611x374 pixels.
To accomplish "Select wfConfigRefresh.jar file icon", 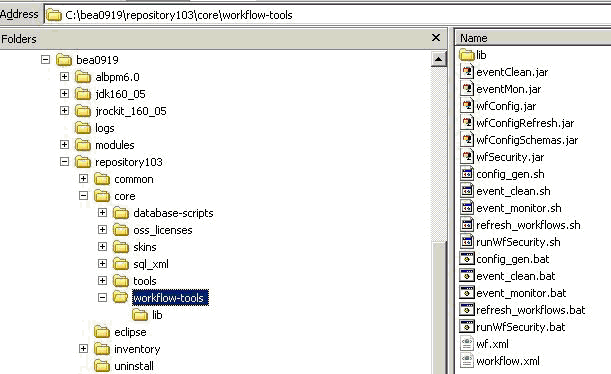I will (467, 123).
